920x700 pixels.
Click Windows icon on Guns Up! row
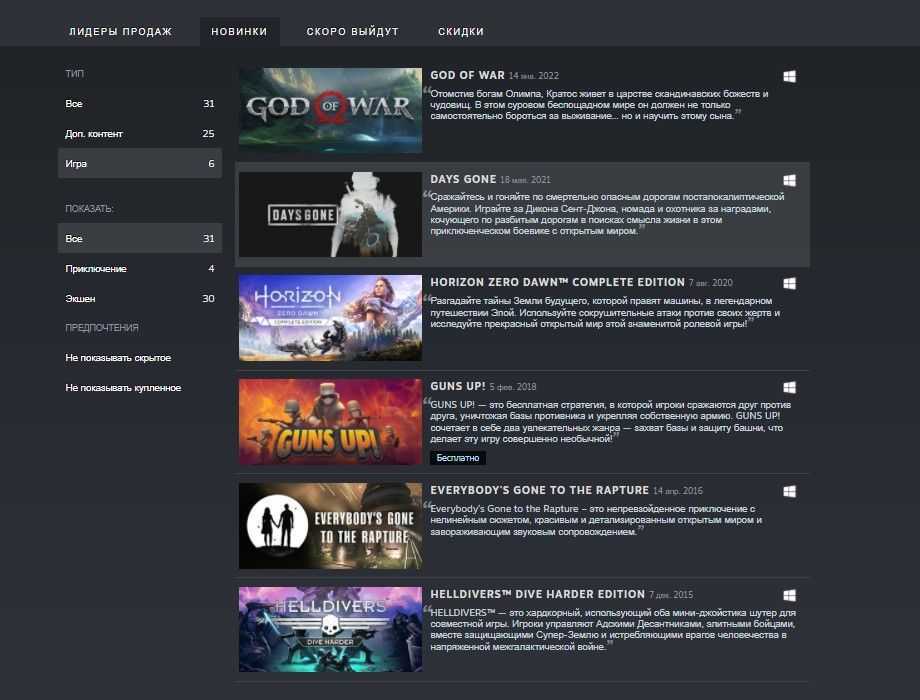[789, 387]
